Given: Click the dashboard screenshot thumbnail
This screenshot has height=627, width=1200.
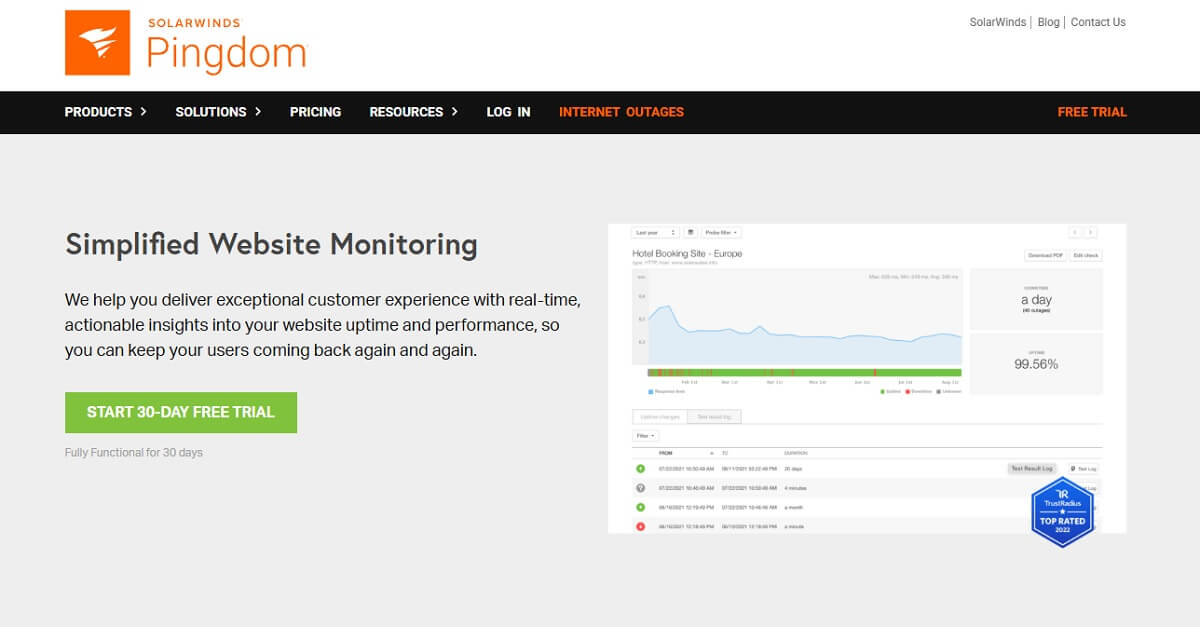Looking at the screenshot, I should [x=867, y=378].
